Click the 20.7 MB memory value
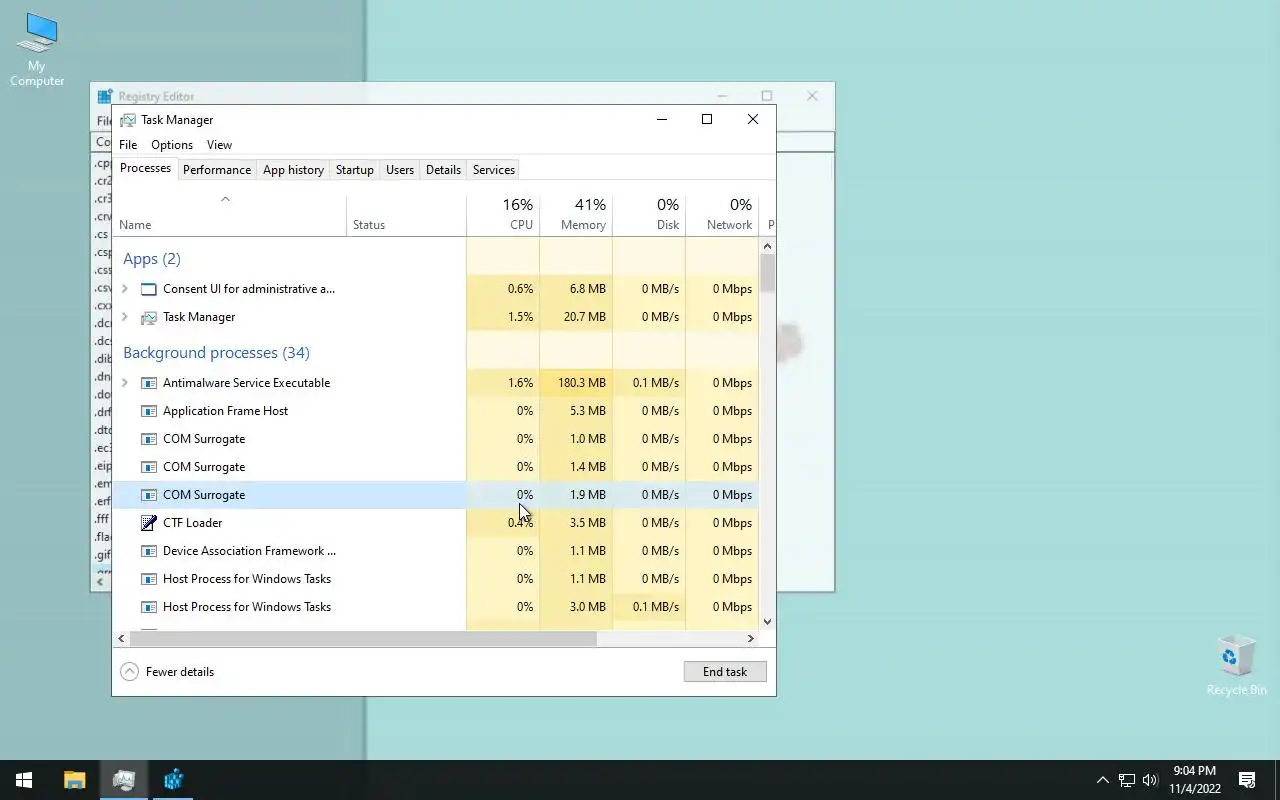Viewport: 1280px width, 800px height. click(x=584, y=317)
